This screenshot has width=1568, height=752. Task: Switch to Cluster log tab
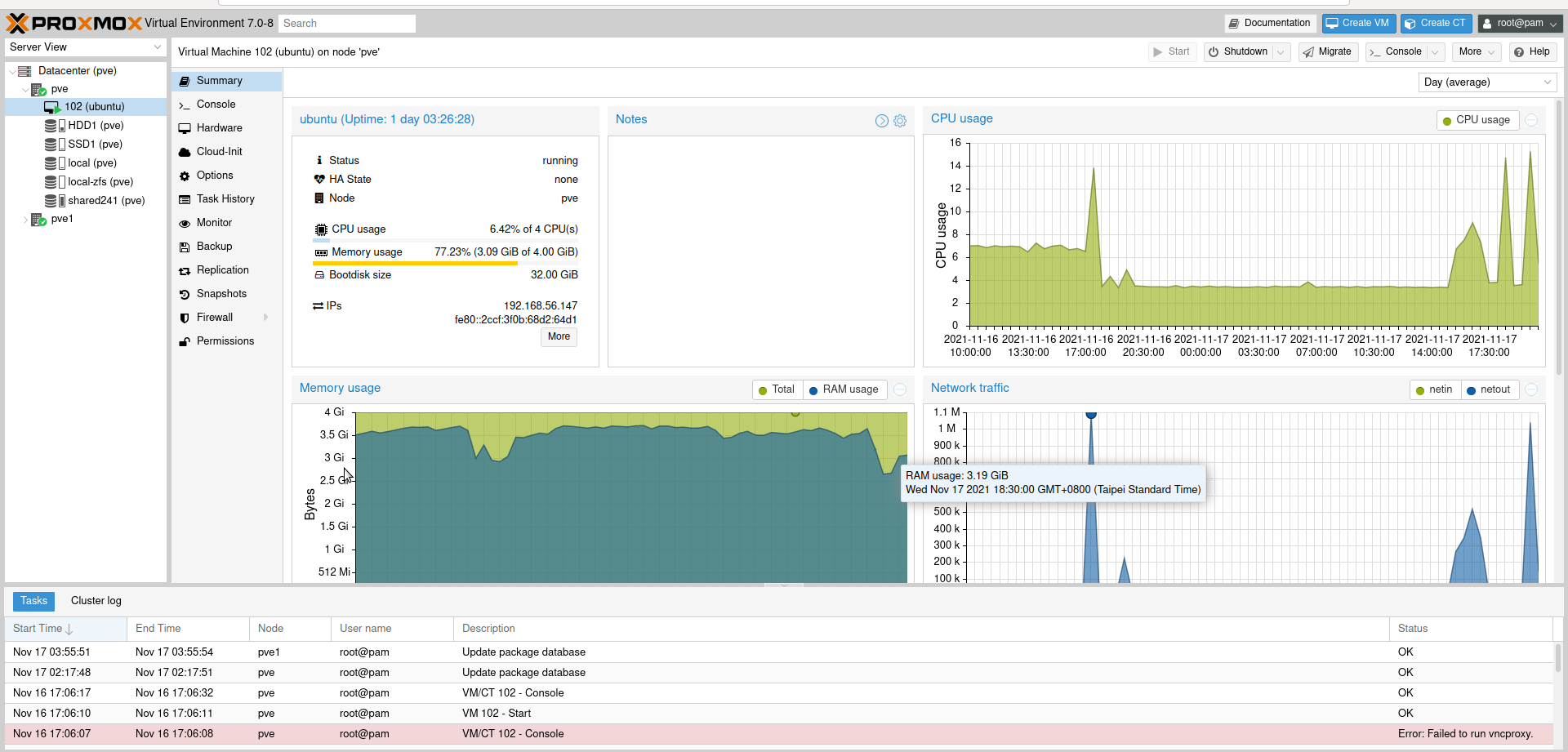(96, 602)
